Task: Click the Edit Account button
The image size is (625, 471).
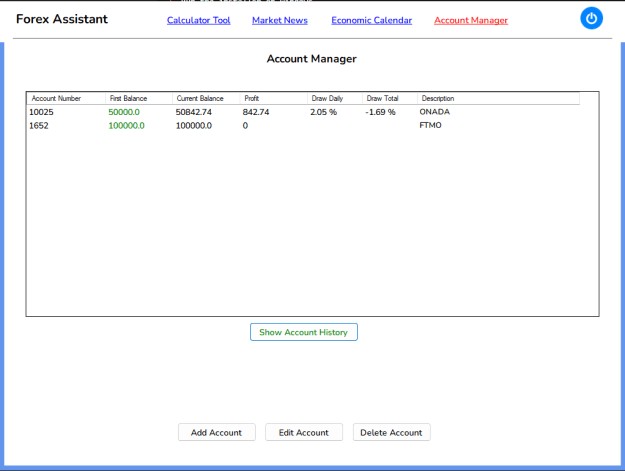Action: coord(304,432)
